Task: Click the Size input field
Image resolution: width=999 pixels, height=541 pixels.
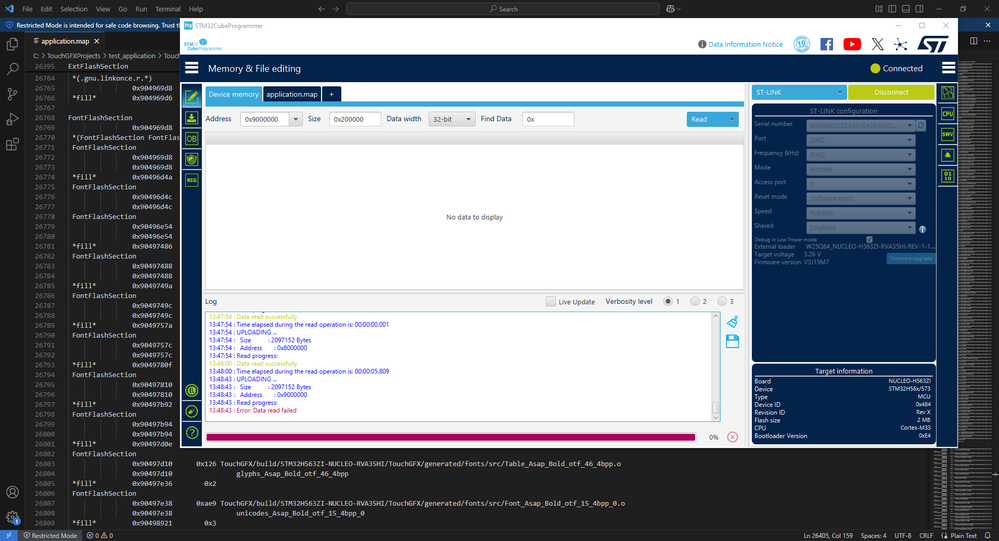Action: click(355, 119)
